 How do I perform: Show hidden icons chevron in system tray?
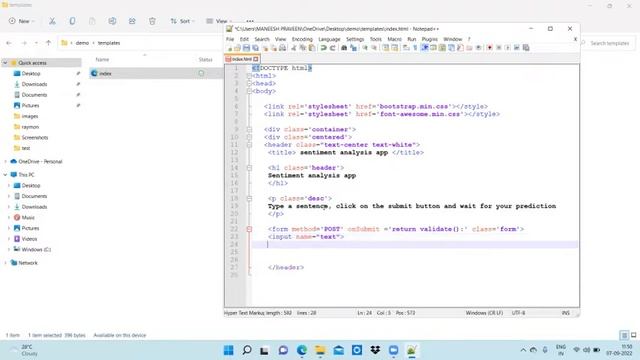pos(523,350)
